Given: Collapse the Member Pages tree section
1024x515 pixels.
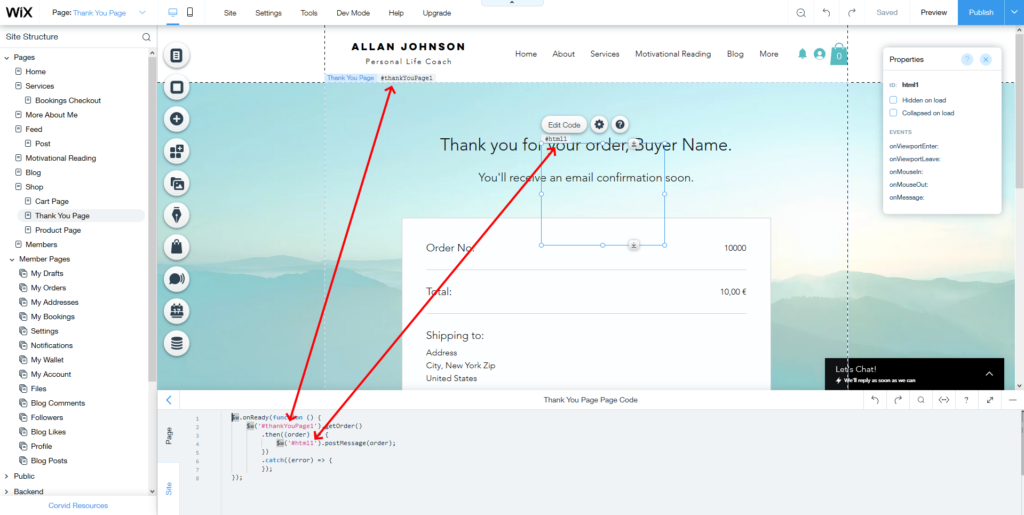Looking at the screenshot, I should click(9, 259).
